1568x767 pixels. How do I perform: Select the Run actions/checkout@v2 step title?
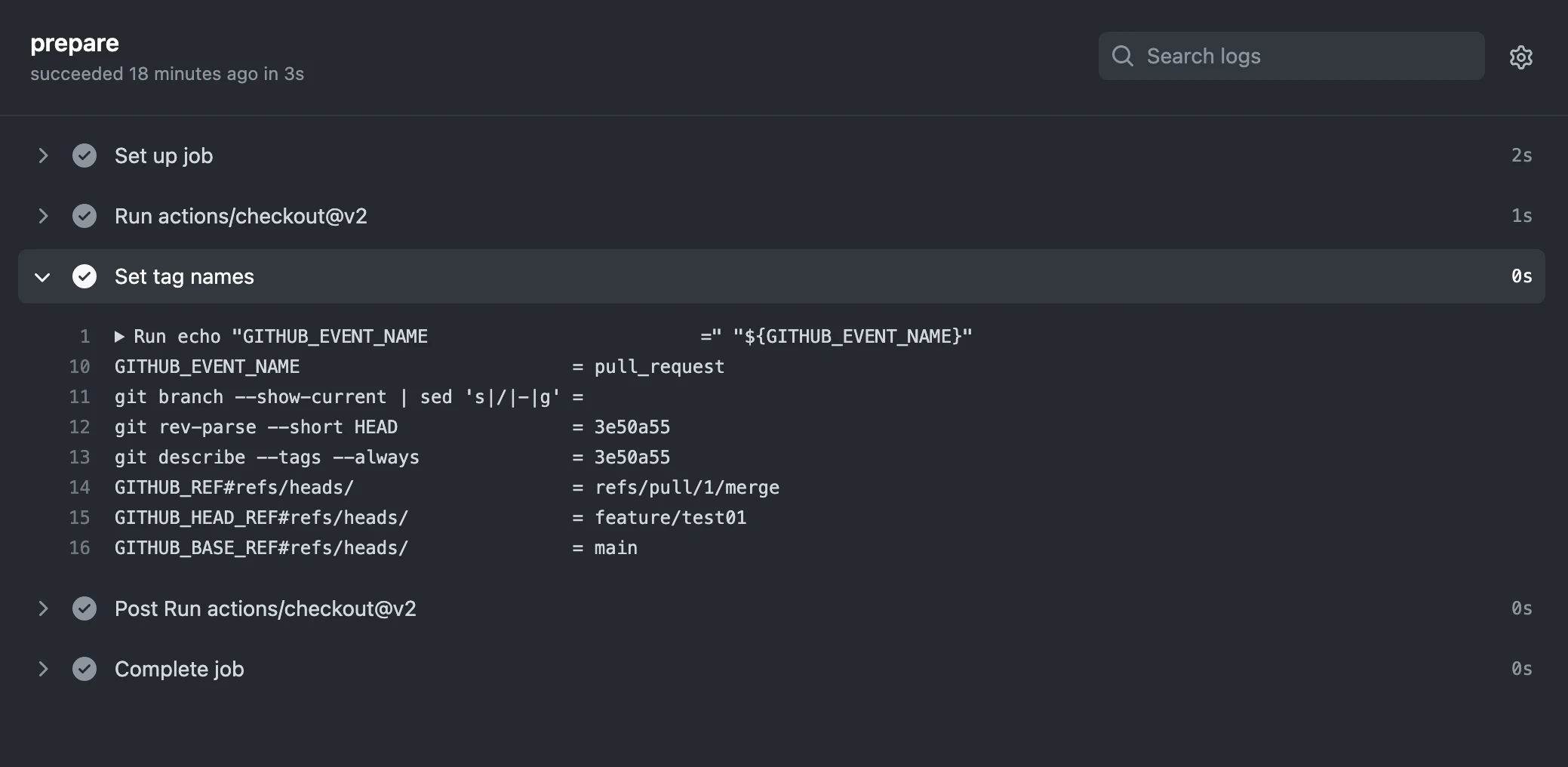pyautogui.click(x=241, y=216)
